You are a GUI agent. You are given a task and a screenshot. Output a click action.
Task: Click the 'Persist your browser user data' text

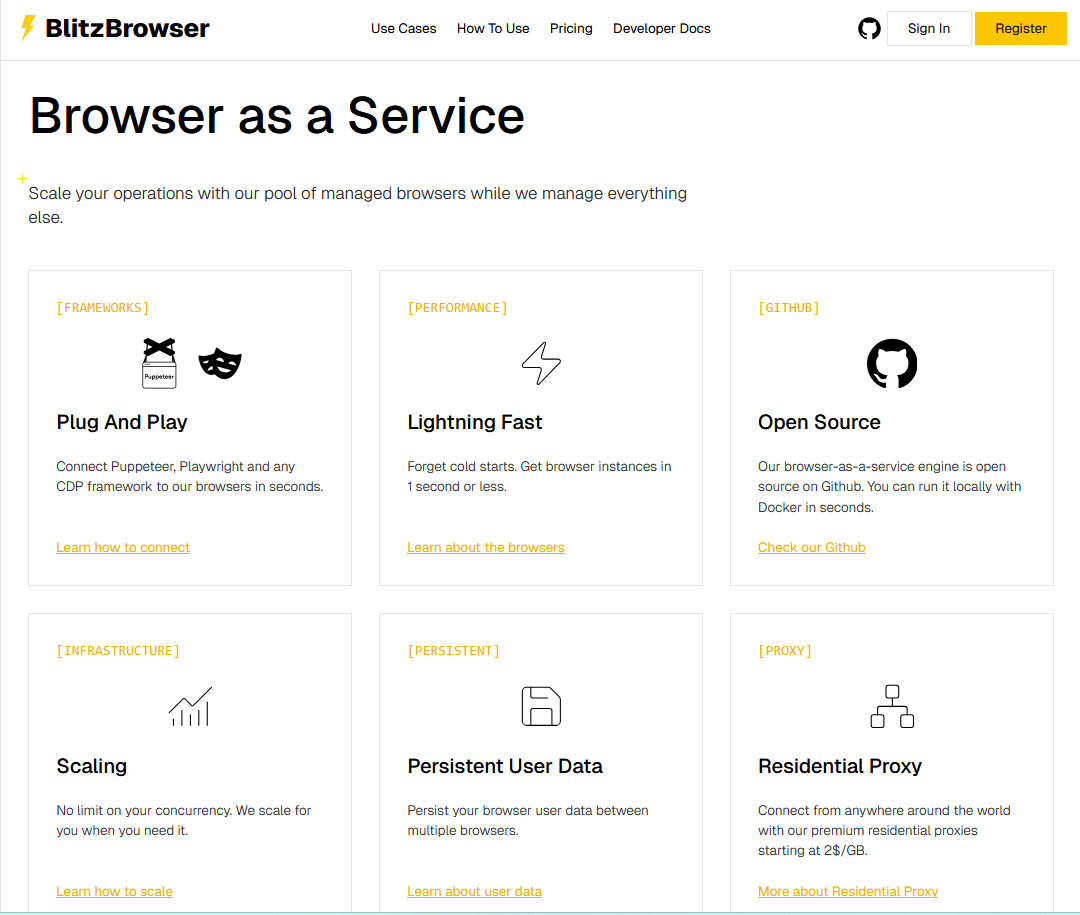click(527, 820)
